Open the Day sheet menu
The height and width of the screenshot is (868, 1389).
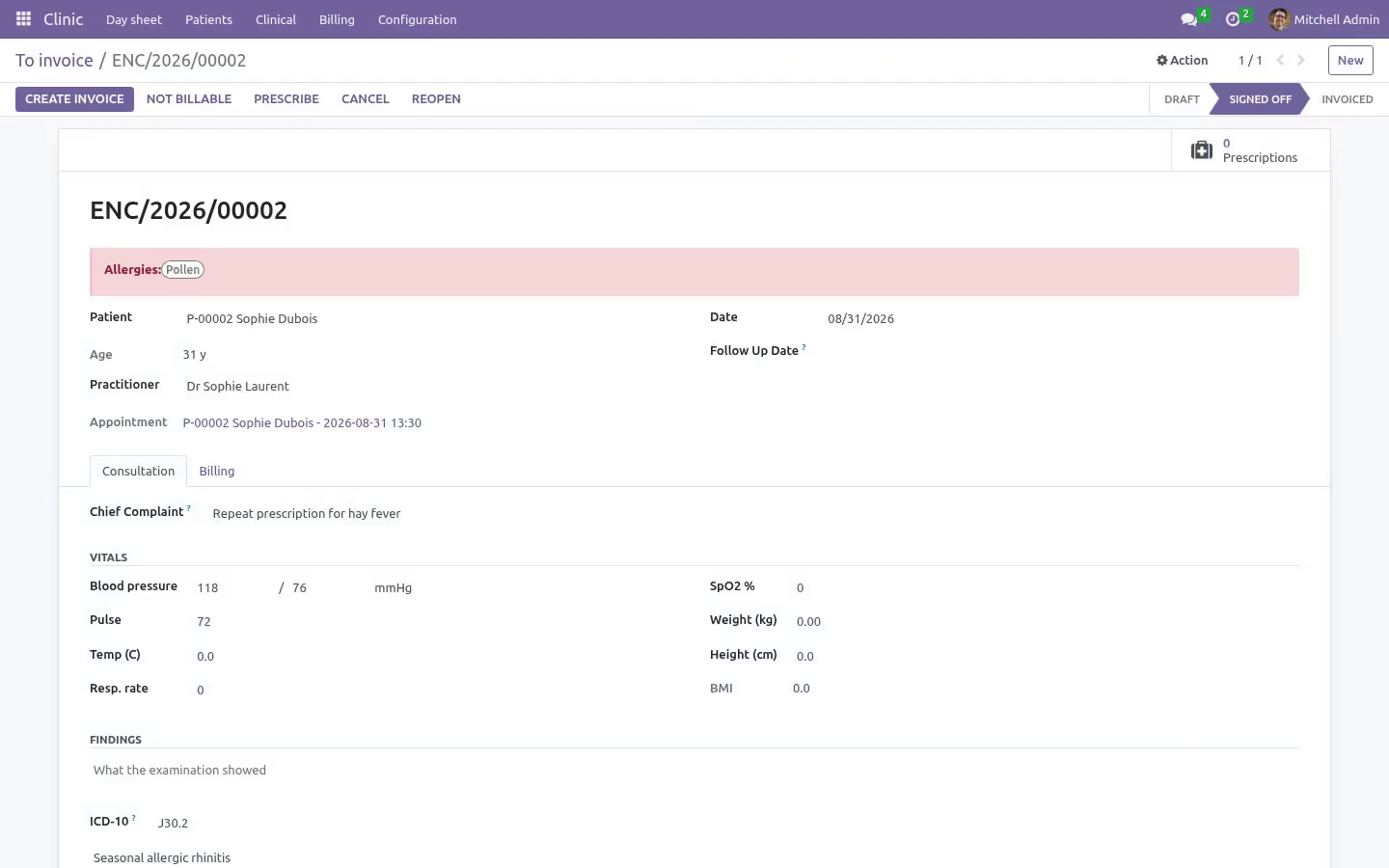(134, 19)
